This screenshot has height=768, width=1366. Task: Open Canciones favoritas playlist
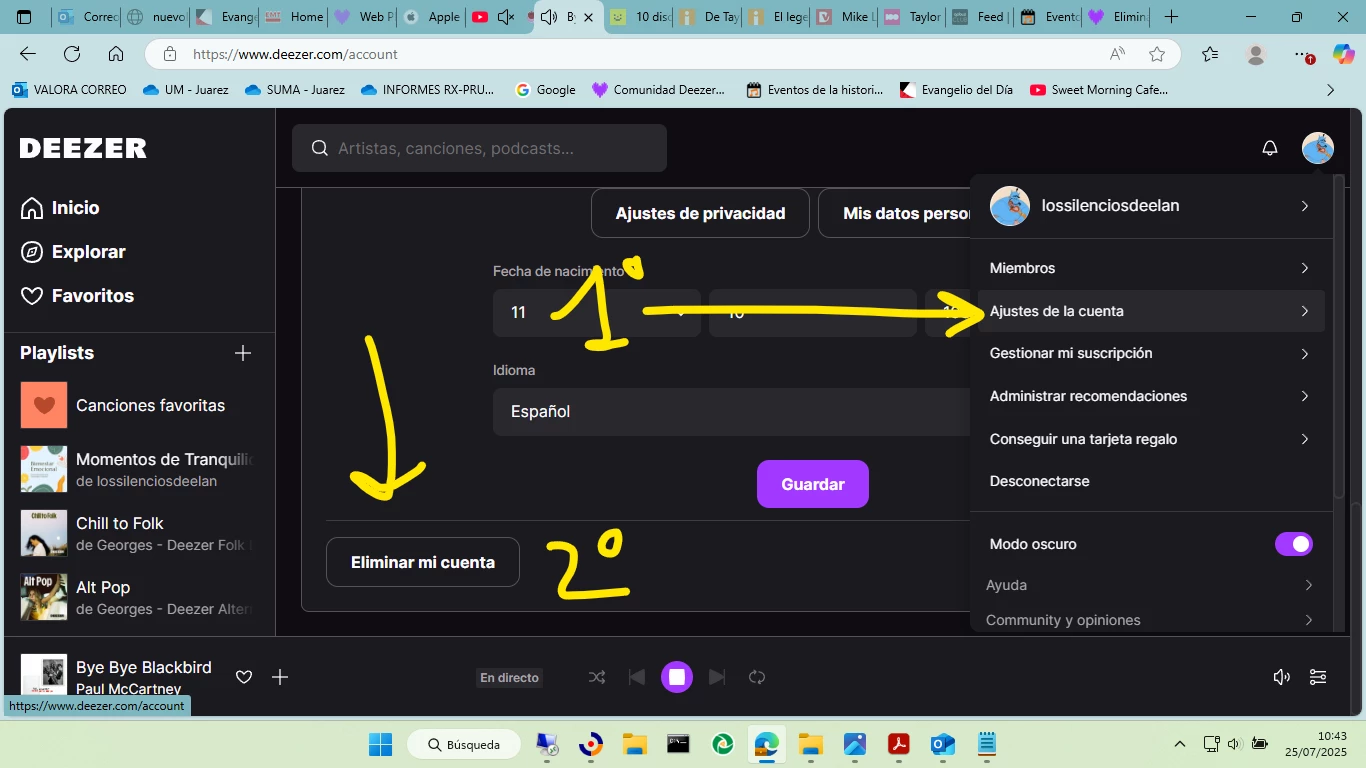point(138,405)
